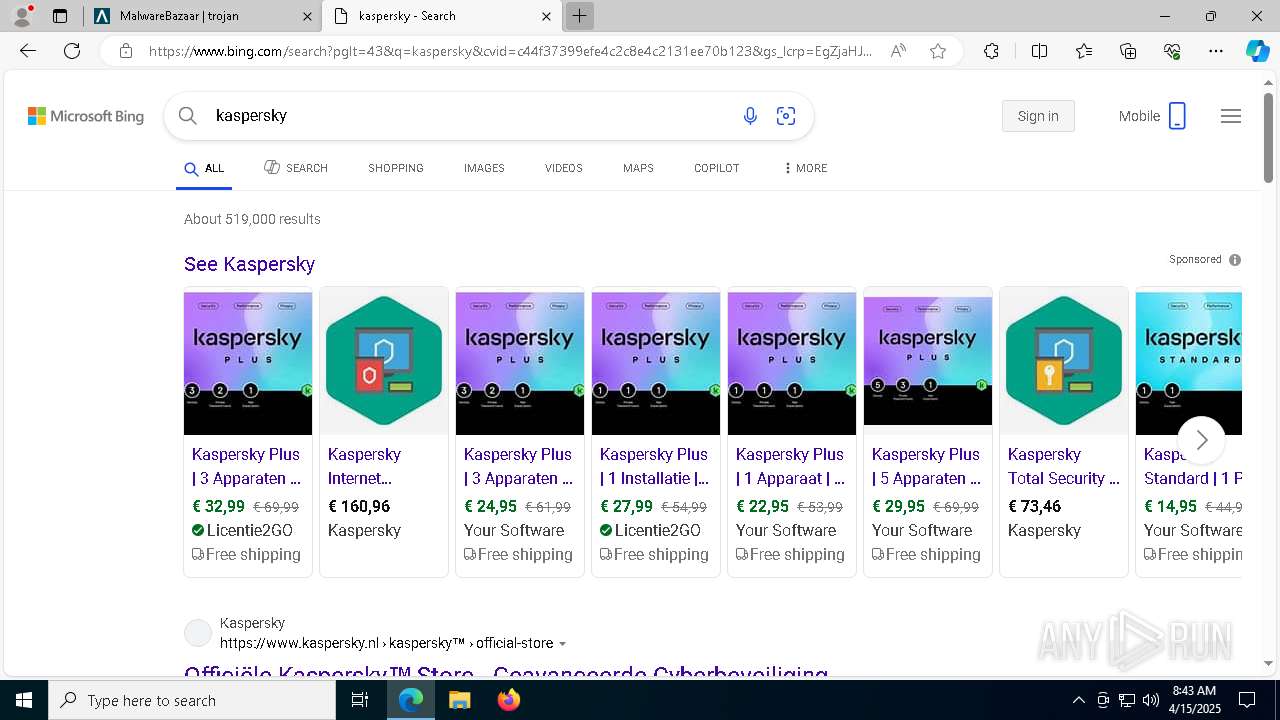Switch to the SHOPPING tab

[x=396, y=168]
